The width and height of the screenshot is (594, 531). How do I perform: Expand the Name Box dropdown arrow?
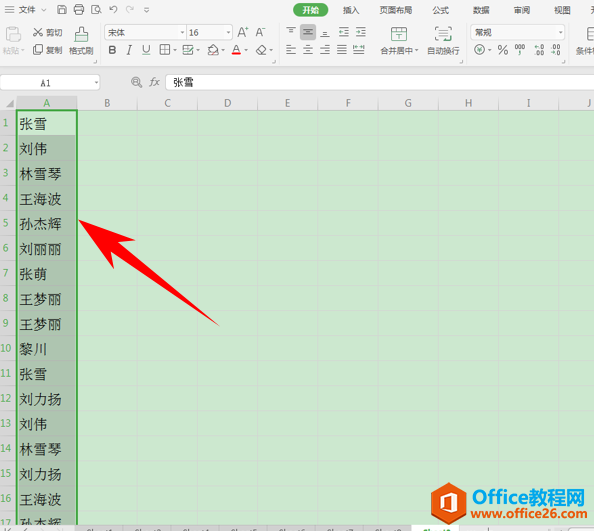pos(96,83)
